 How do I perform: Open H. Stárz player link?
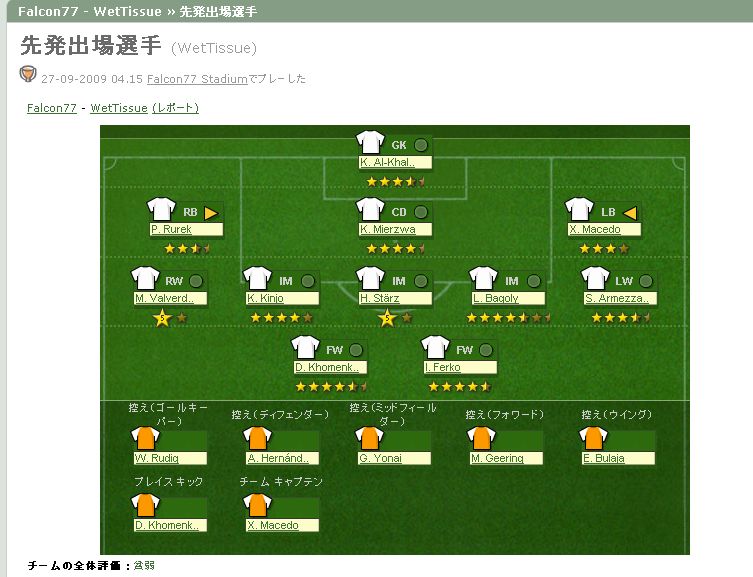(380, 299)
